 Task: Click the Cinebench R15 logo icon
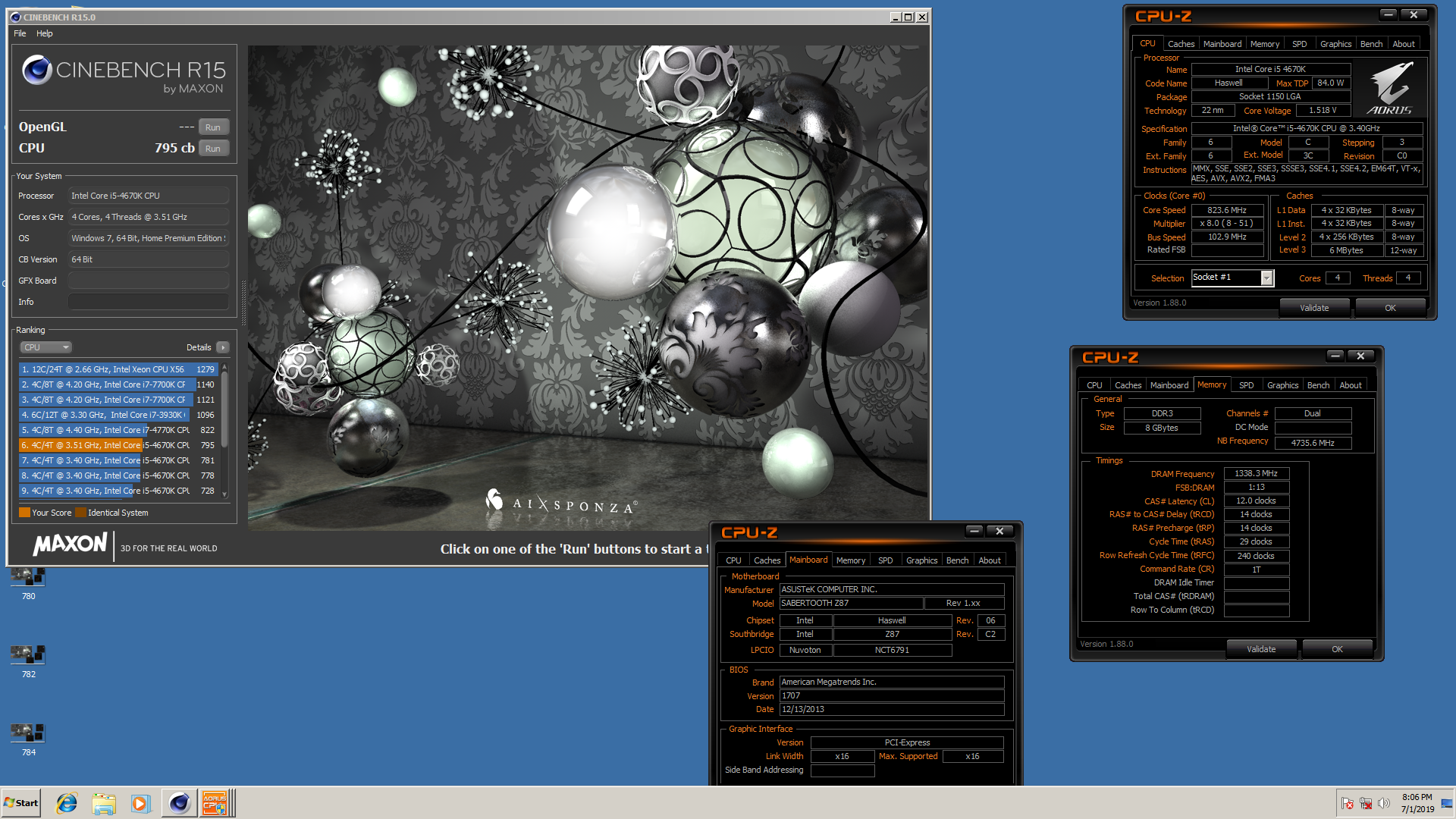[37, 70]
